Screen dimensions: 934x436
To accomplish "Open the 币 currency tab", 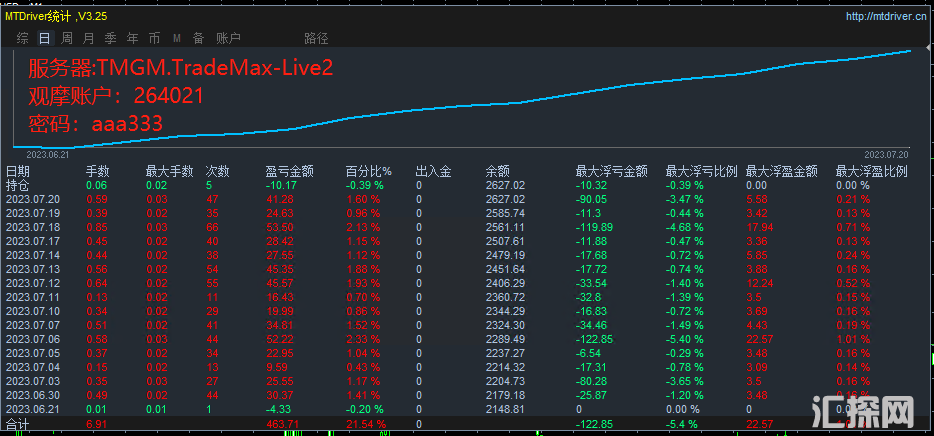I will (154, 39).
